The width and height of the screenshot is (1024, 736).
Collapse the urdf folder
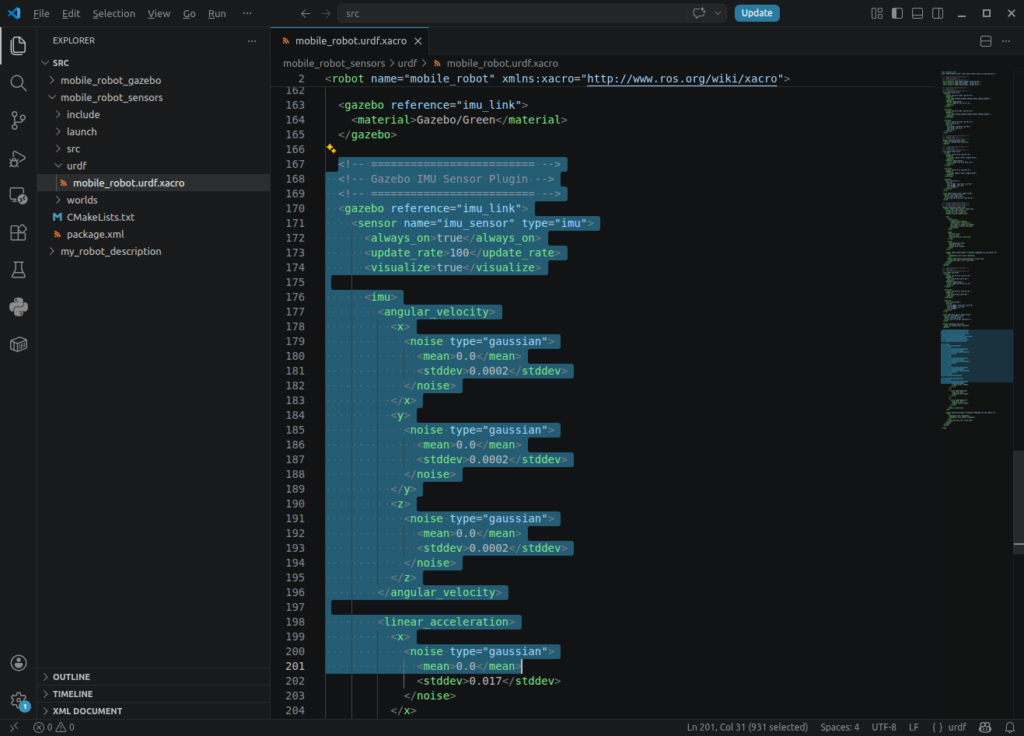(154, 166)
